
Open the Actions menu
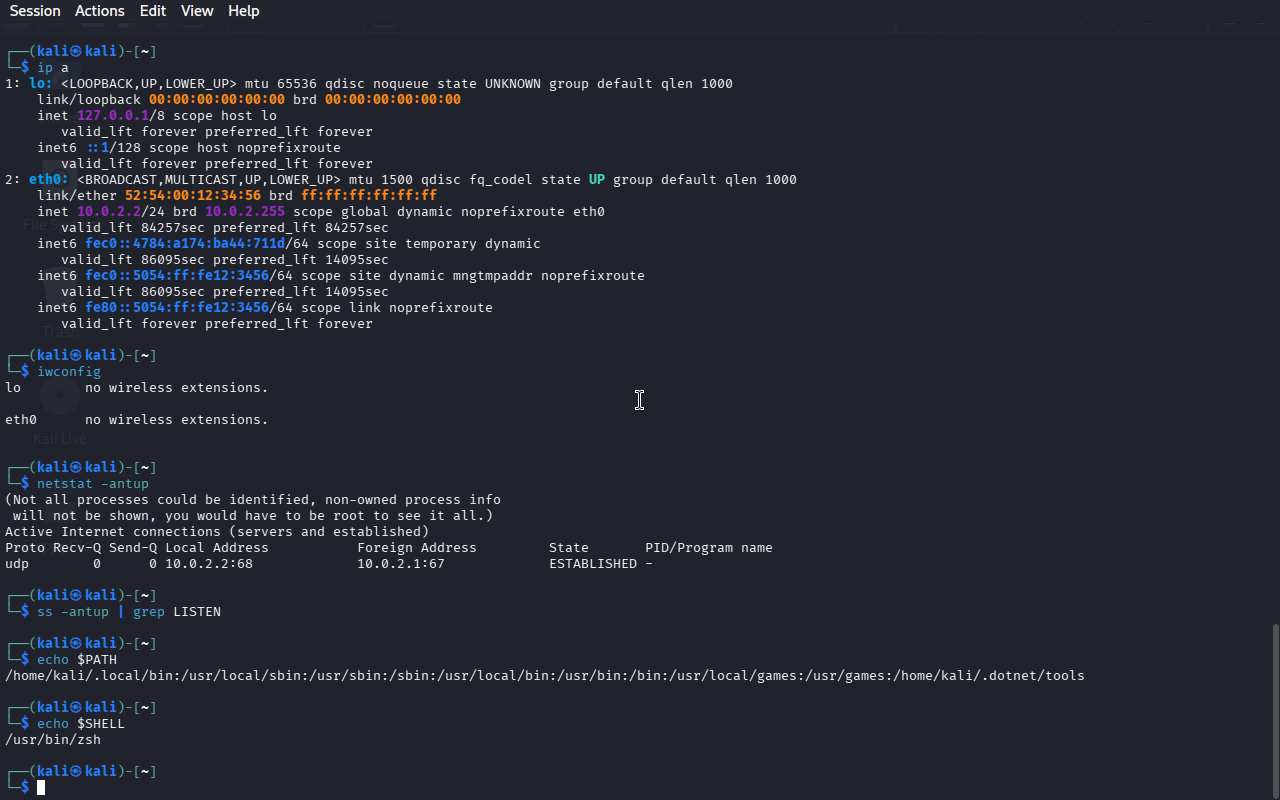click(100, 11)
